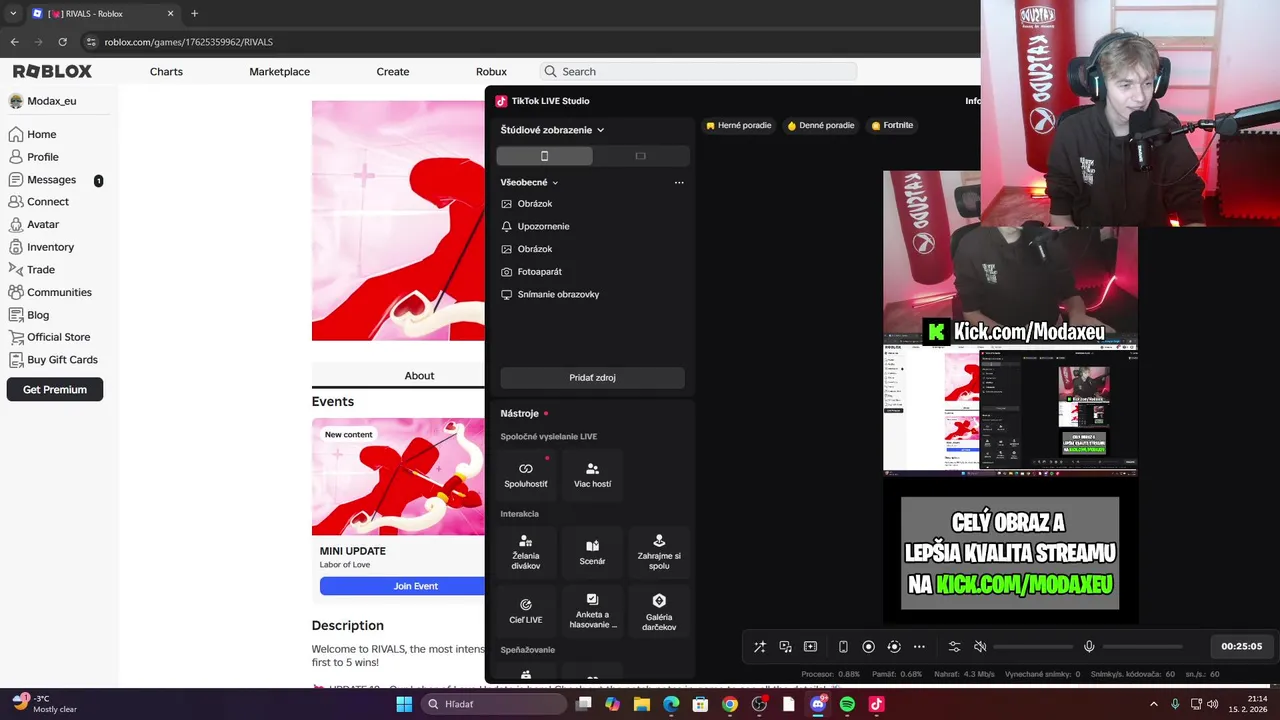Select portrait phone layout toggle

(545, 156)
